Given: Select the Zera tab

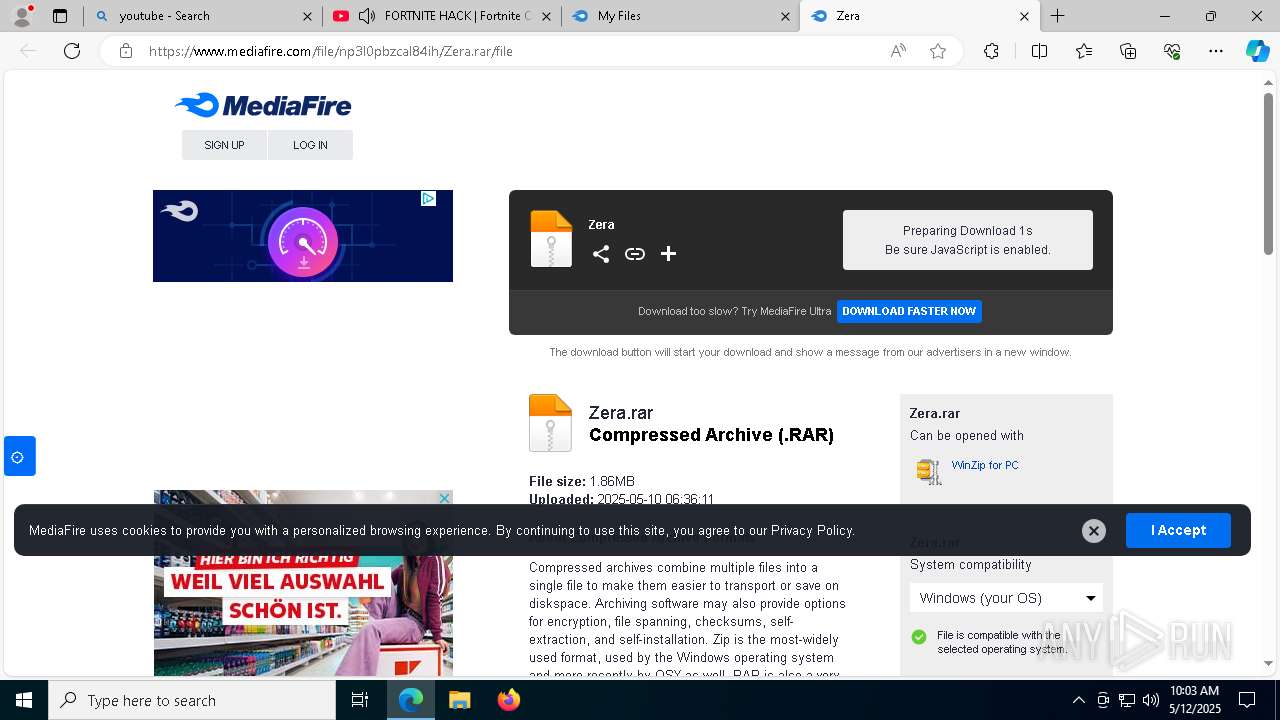Looking at the screenshot, I should 920,16.
